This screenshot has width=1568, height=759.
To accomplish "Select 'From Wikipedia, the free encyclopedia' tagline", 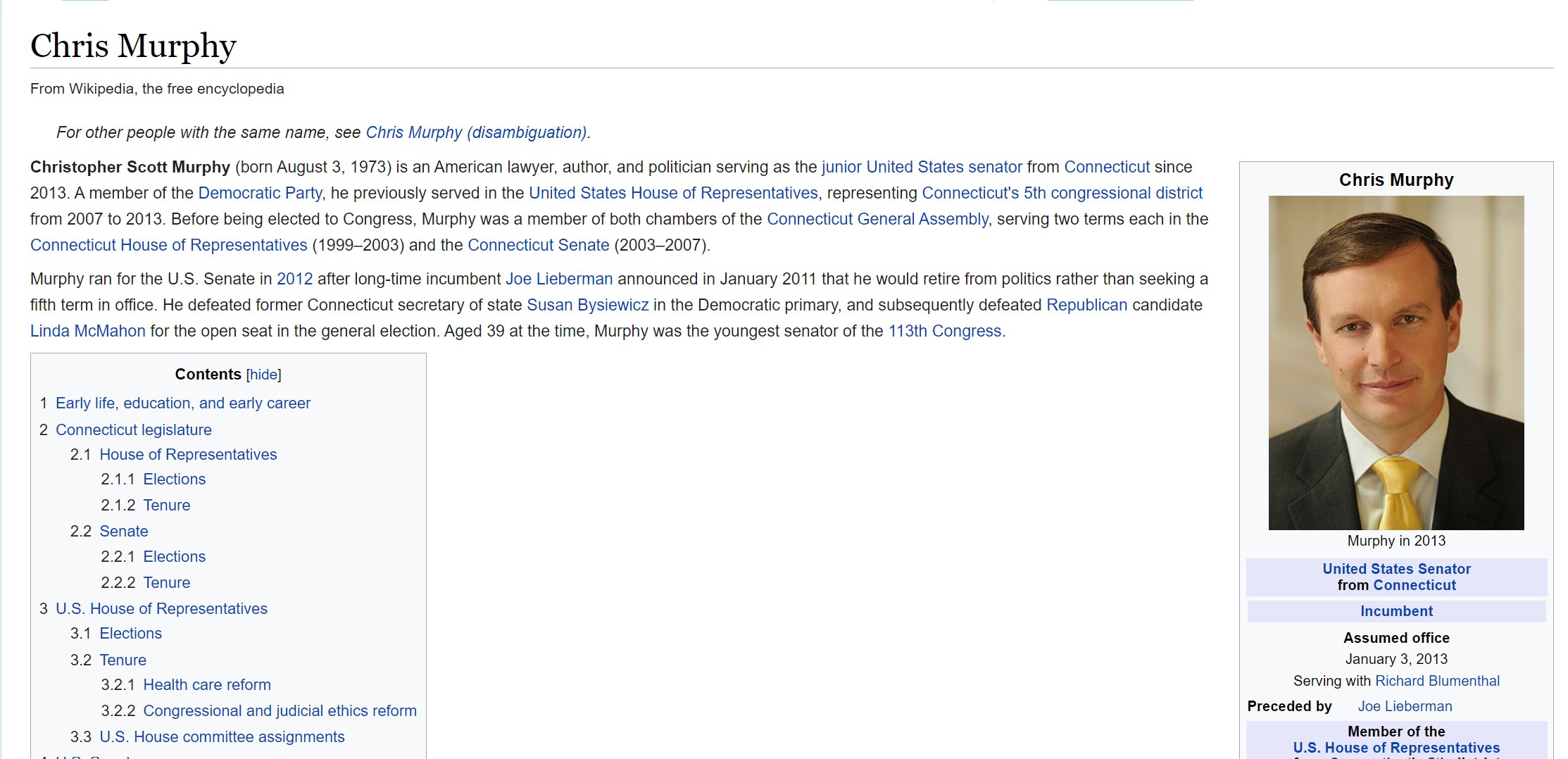I will (157, 89).
